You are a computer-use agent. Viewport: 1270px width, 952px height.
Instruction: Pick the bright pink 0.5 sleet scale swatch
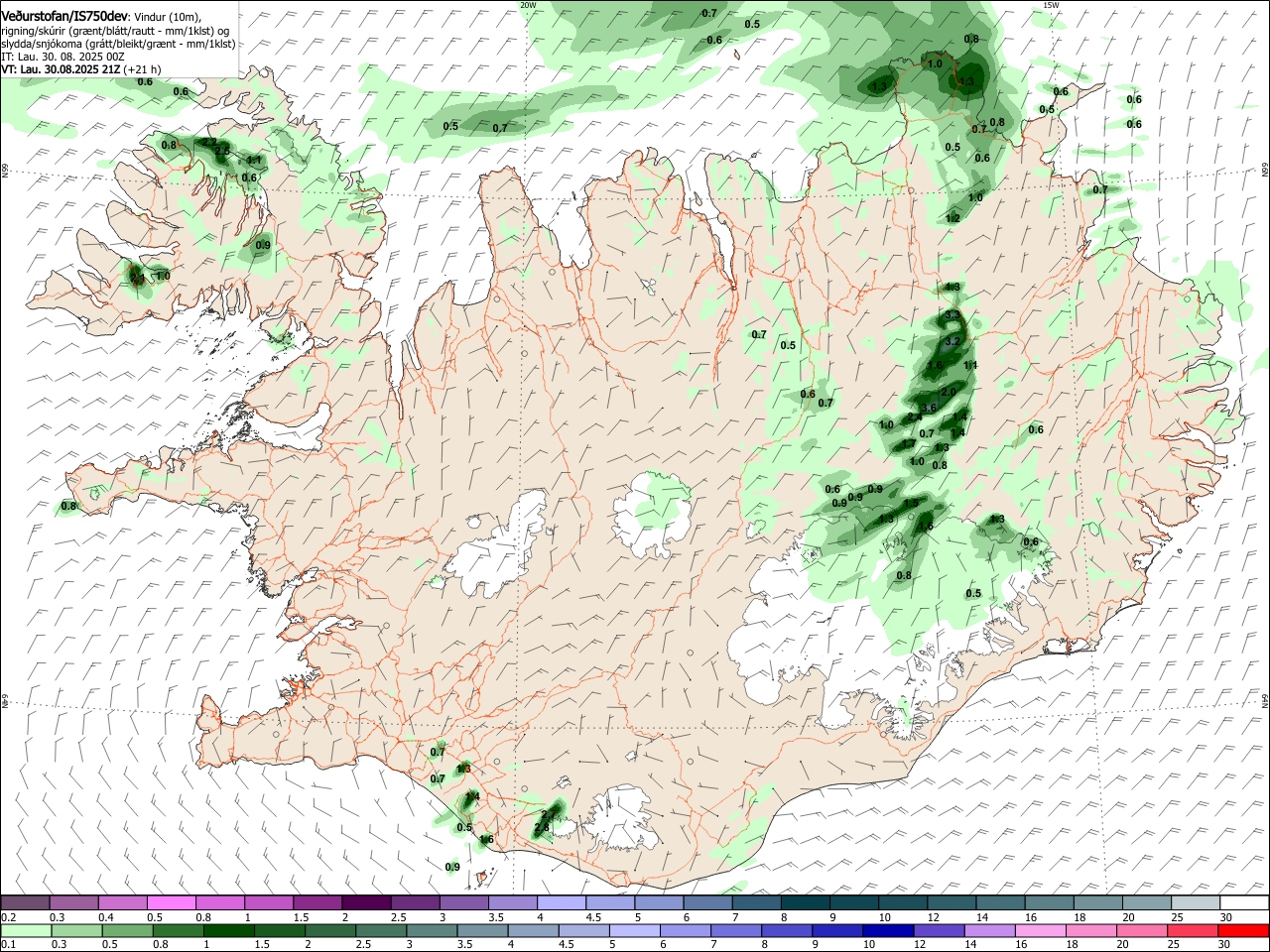click(x=171, y=902)
